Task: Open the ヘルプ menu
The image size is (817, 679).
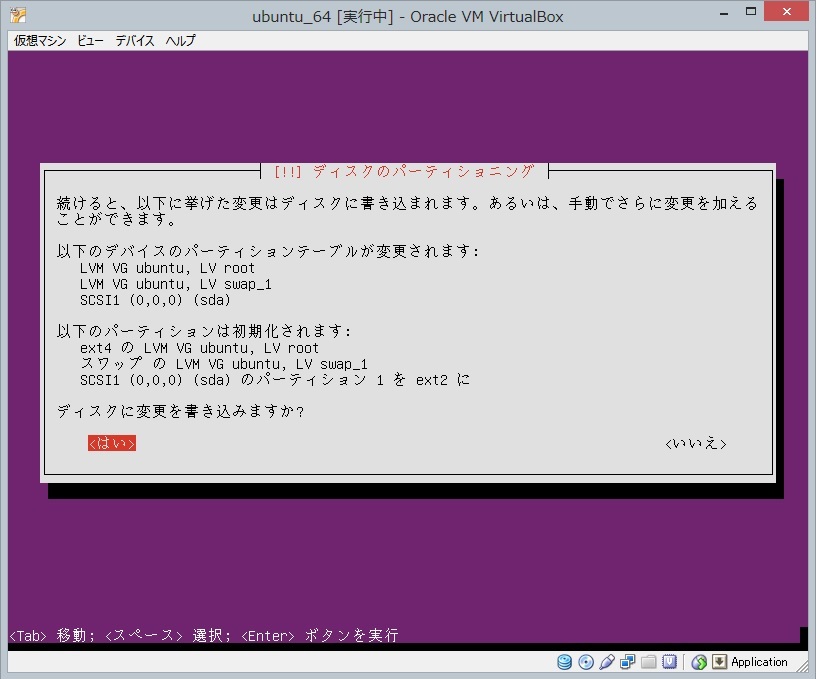Action: tap(180, 41)
